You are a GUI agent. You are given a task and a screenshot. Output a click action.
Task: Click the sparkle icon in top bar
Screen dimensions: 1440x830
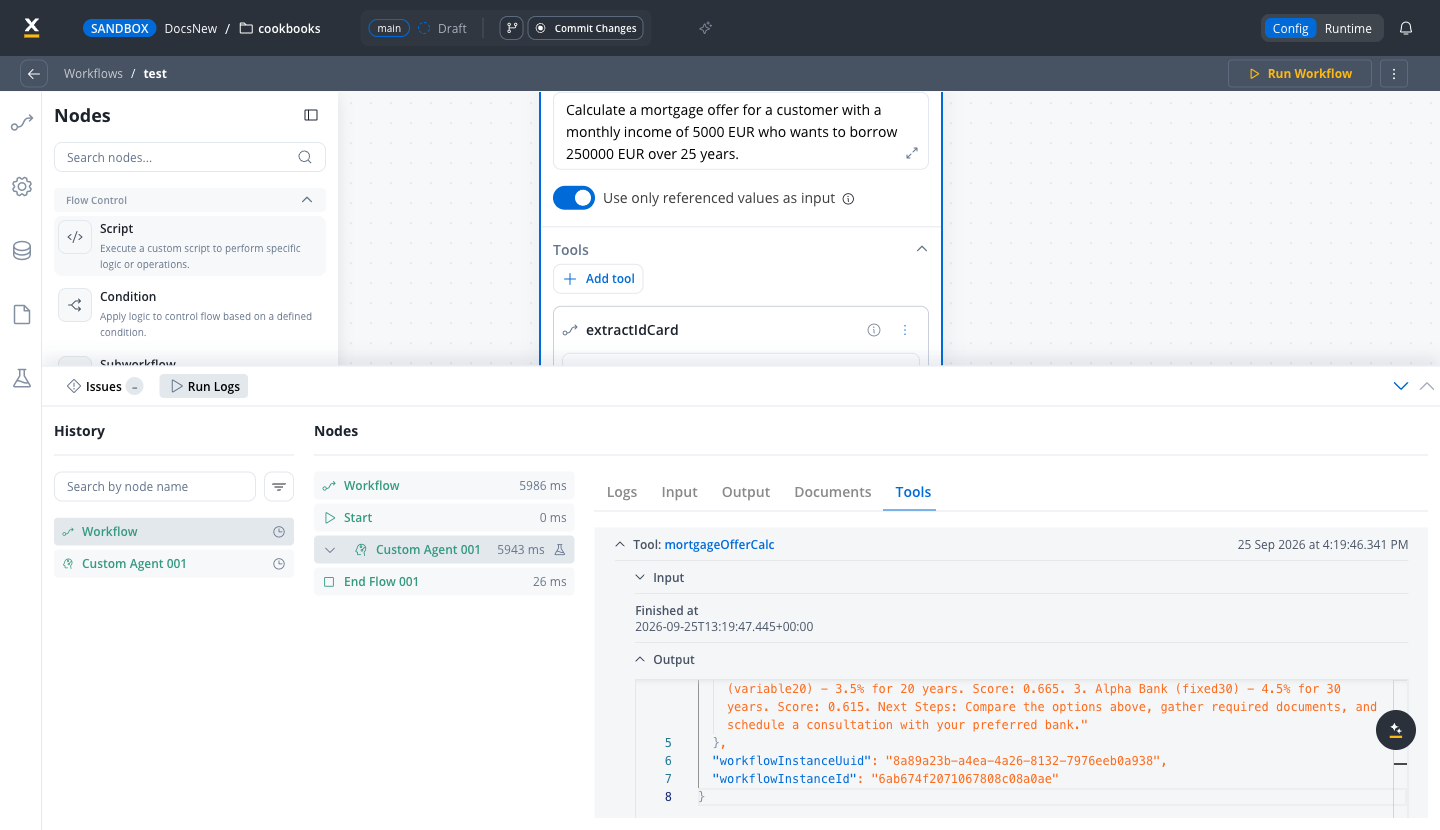pos(705,28)
